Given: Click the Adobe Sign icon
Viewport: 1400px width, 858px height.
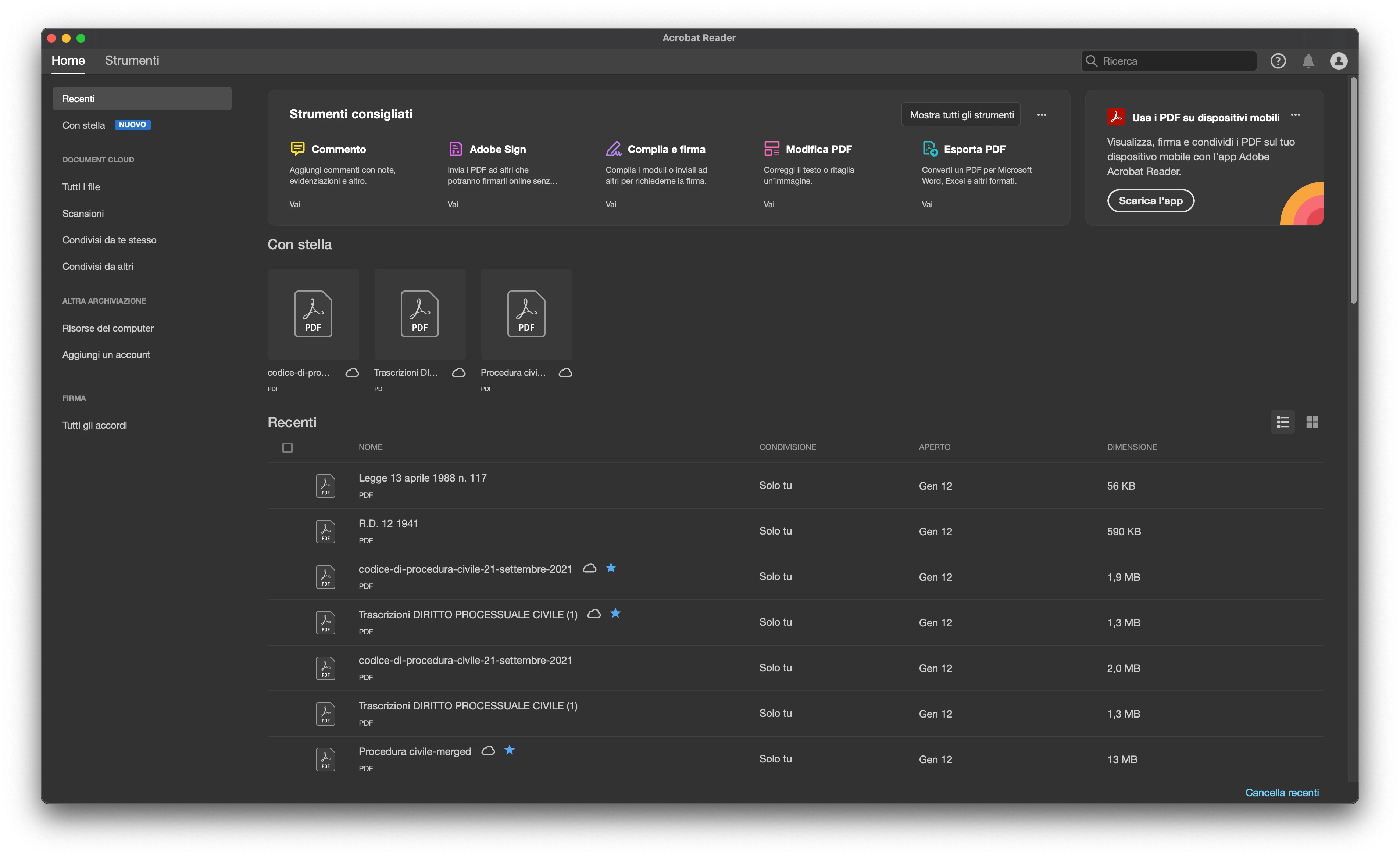Looking at the screenshot, I should [x=455, y=149].
